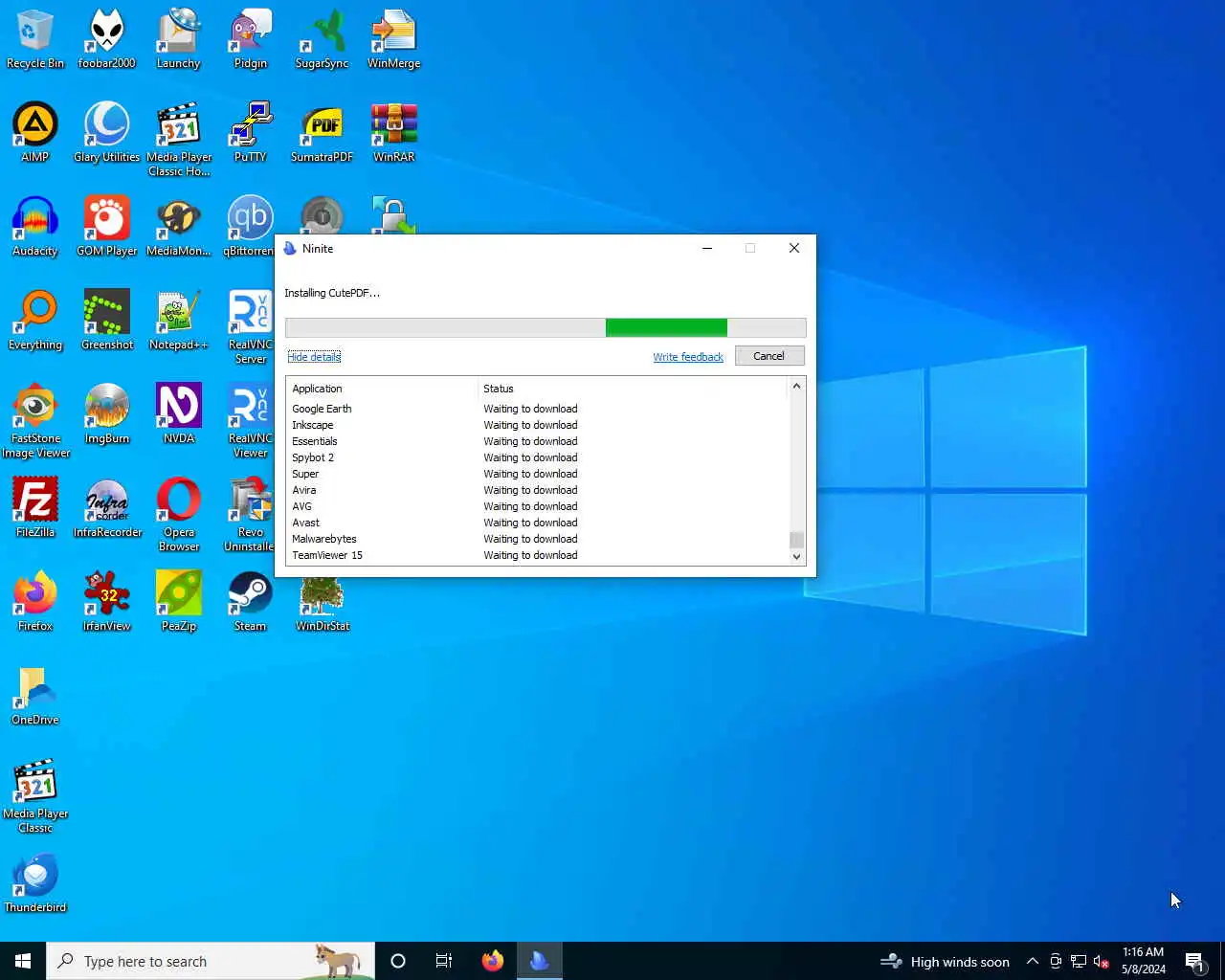Select Media Player Classic Home Cinema icon

tap(179, 139)
